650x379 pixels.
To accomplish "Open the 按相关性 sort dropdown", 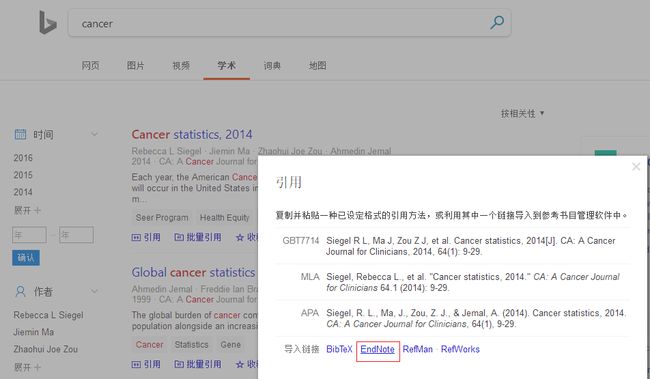I will 522,113.
